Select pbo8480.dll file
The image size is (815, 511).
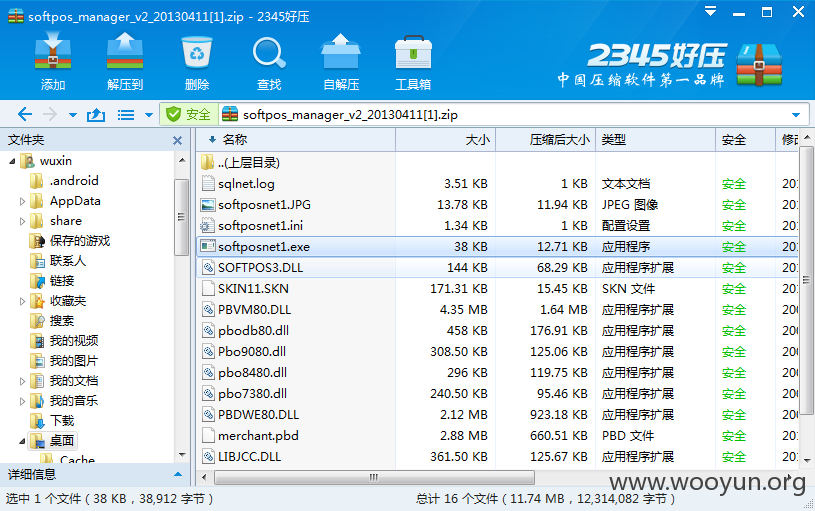point(499,373)
